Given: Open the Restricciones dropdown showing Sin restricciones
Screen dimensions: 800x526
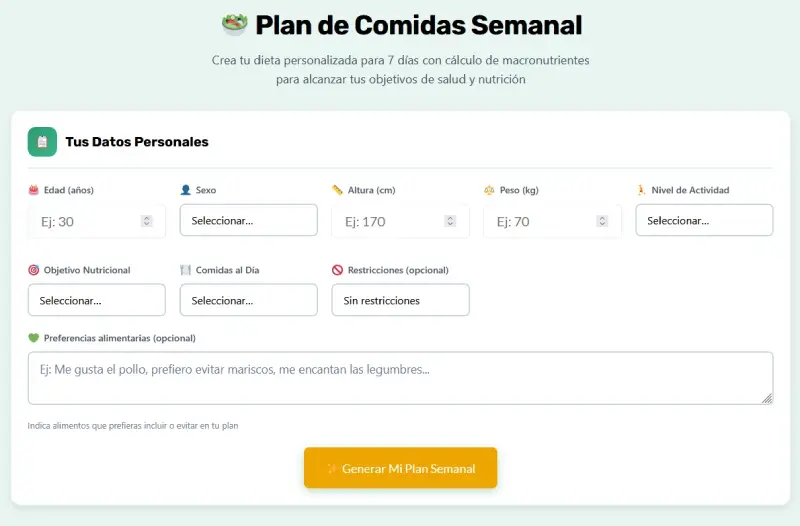Looking at the screenshot, I should click(400, 300).
